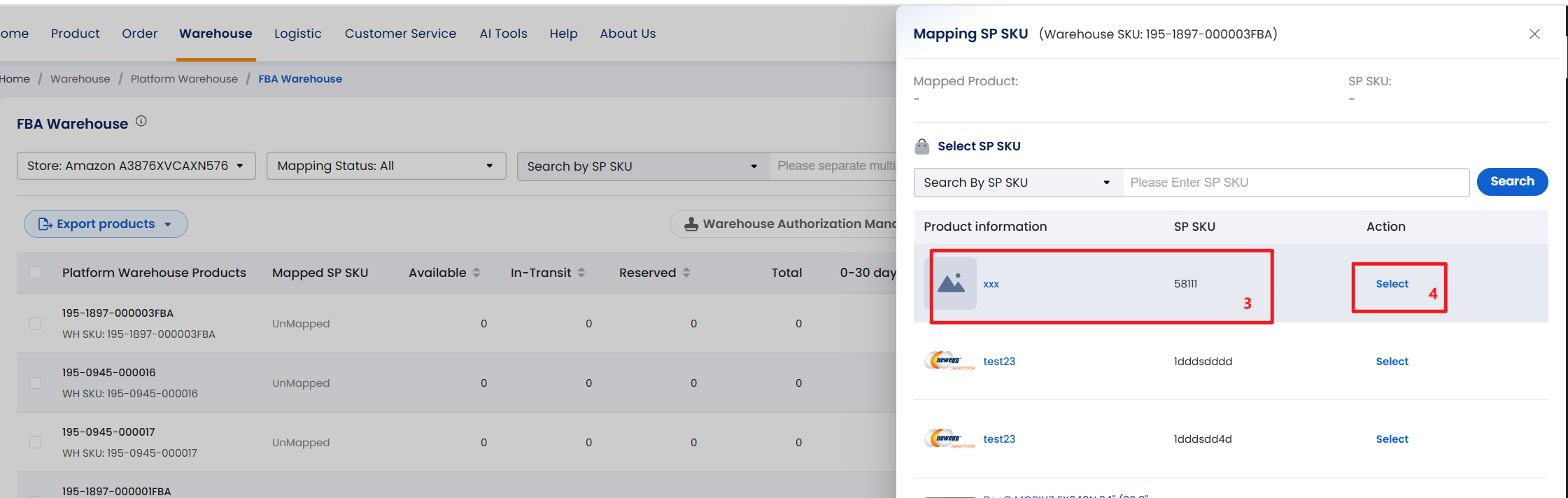
Task: Check the row 195-0945-000017 checkbox
Action: (x=35, y=442)
